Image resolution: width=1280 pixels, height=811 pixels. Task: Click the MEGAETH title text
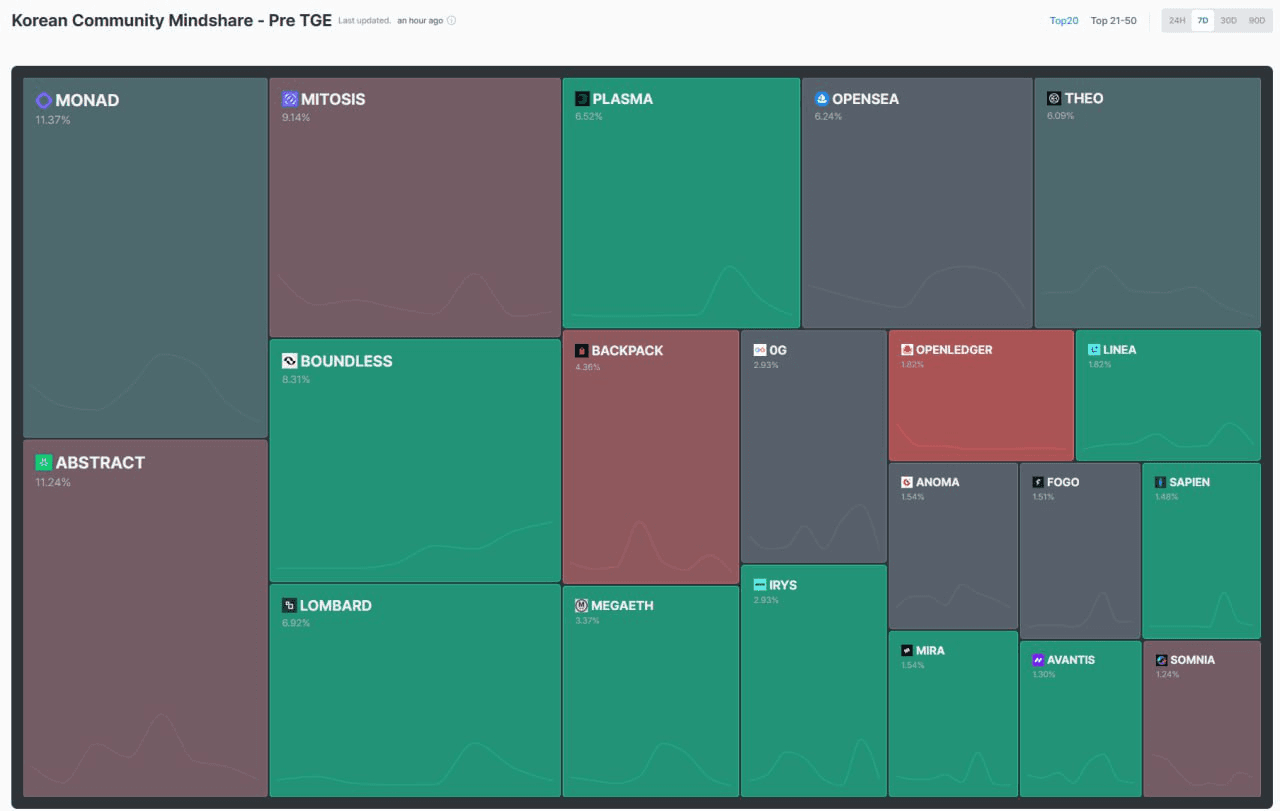pos(622,605)
